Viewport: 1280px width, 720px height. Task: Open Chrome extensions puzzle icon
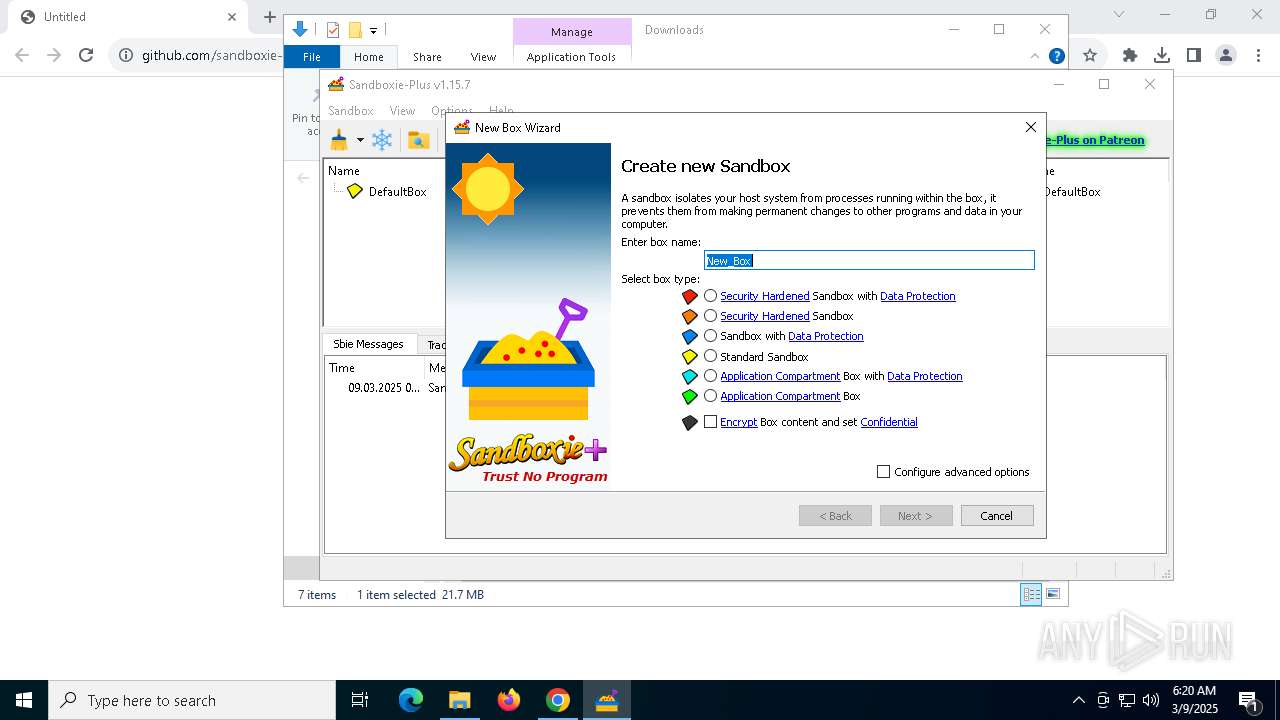click(x=1130, y=55)
